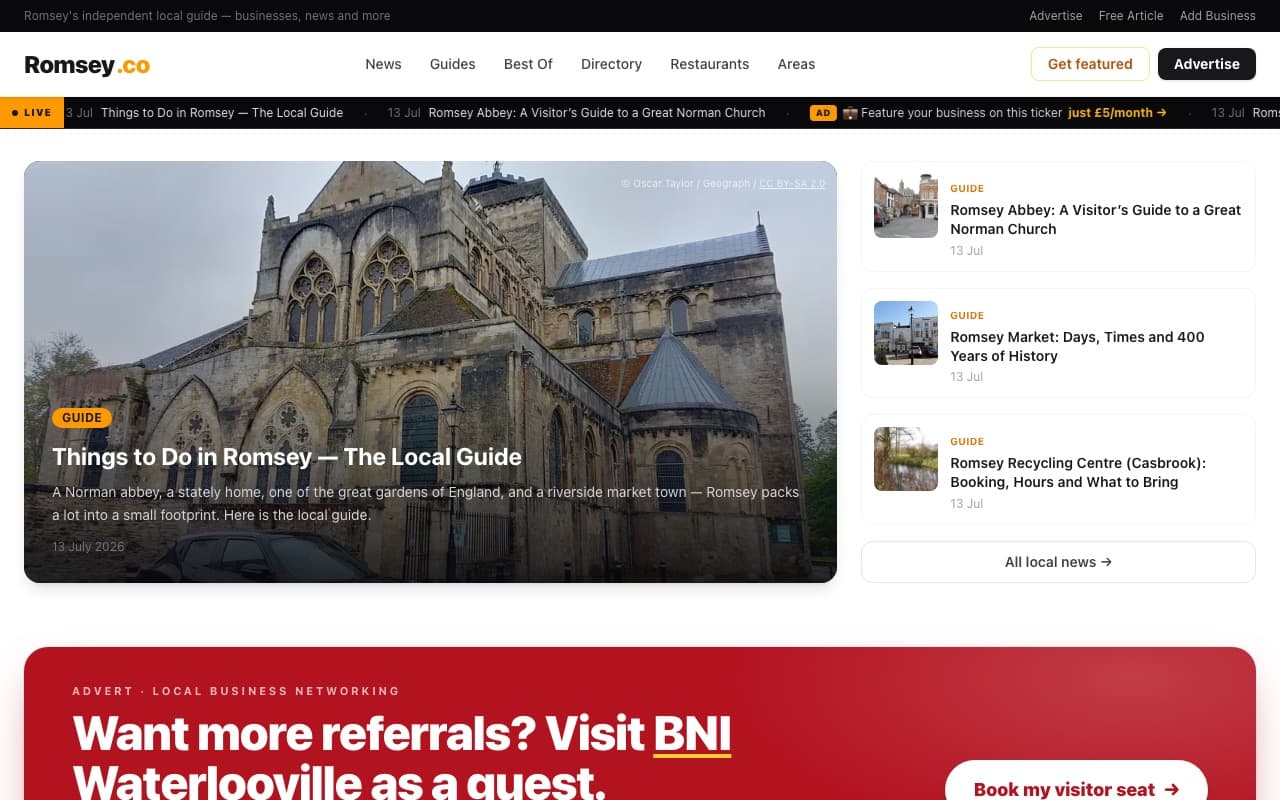The height and width of the screenshot is (800, 1280).
Task: Go to the Best Of section
Action: 528,64
